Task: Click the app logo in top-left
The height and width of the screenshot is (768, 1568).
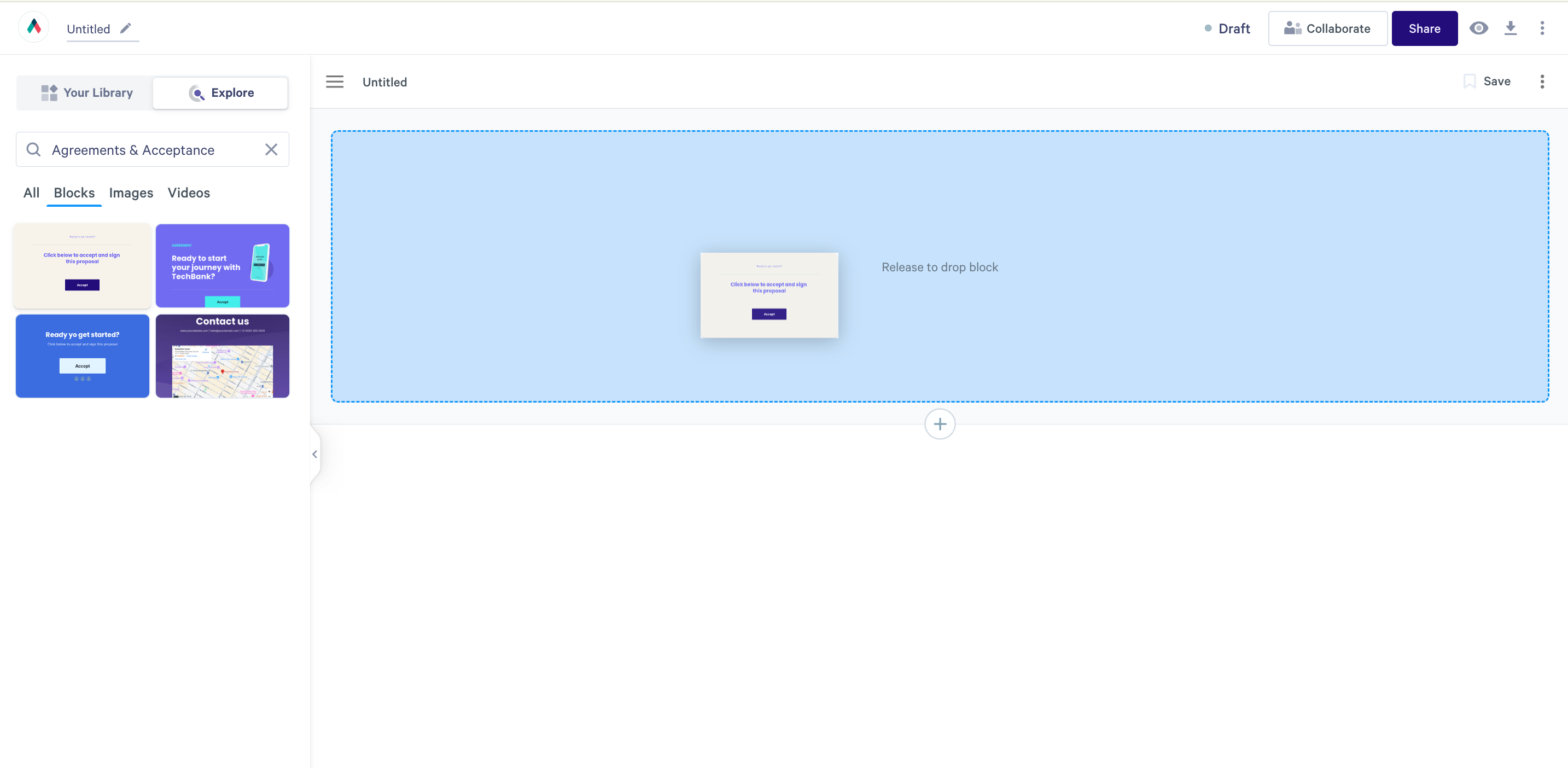Action: [34, 27]
